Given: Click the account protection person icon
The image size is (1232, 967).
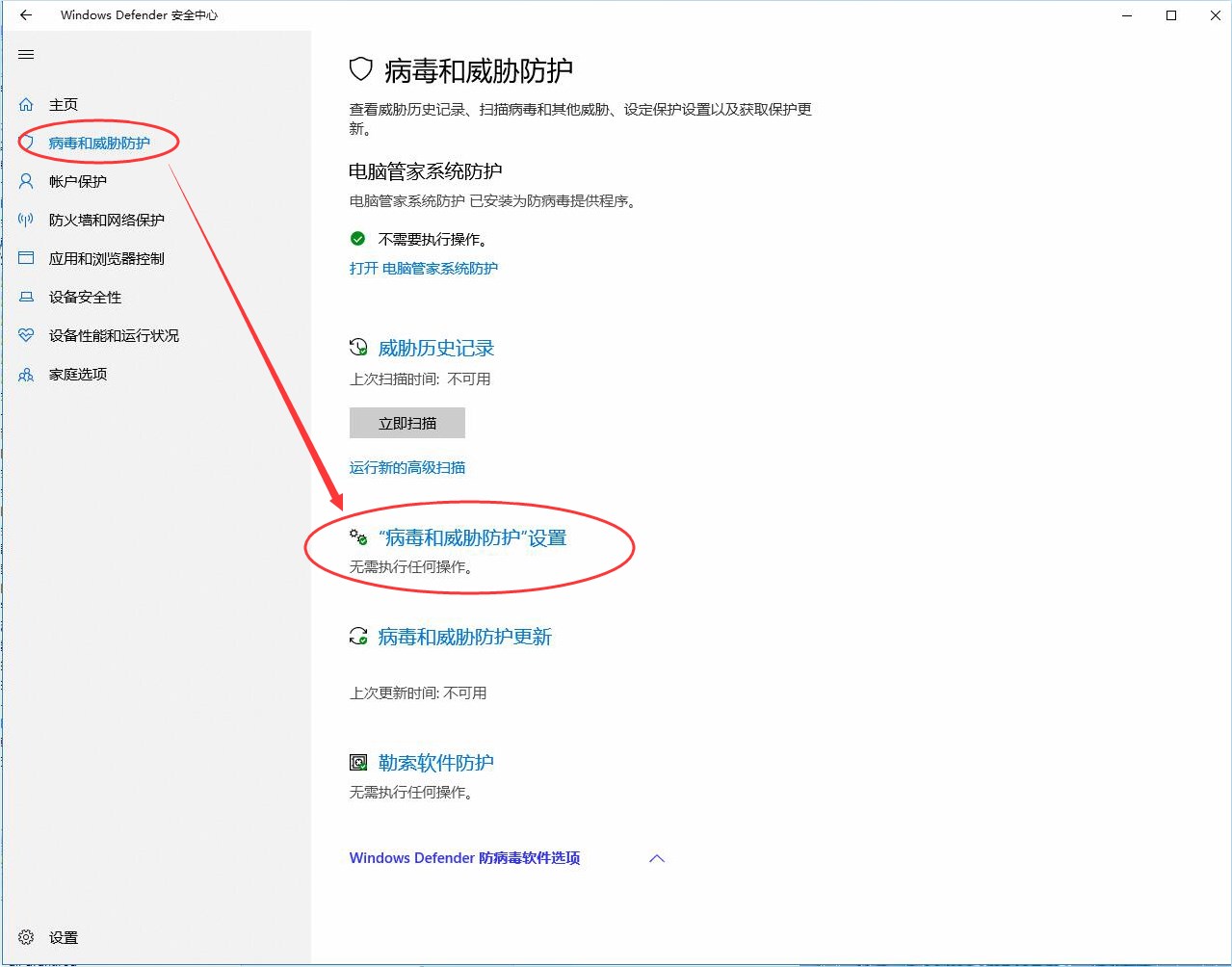Looking at the screenshot, I should (x=26, y=181).
